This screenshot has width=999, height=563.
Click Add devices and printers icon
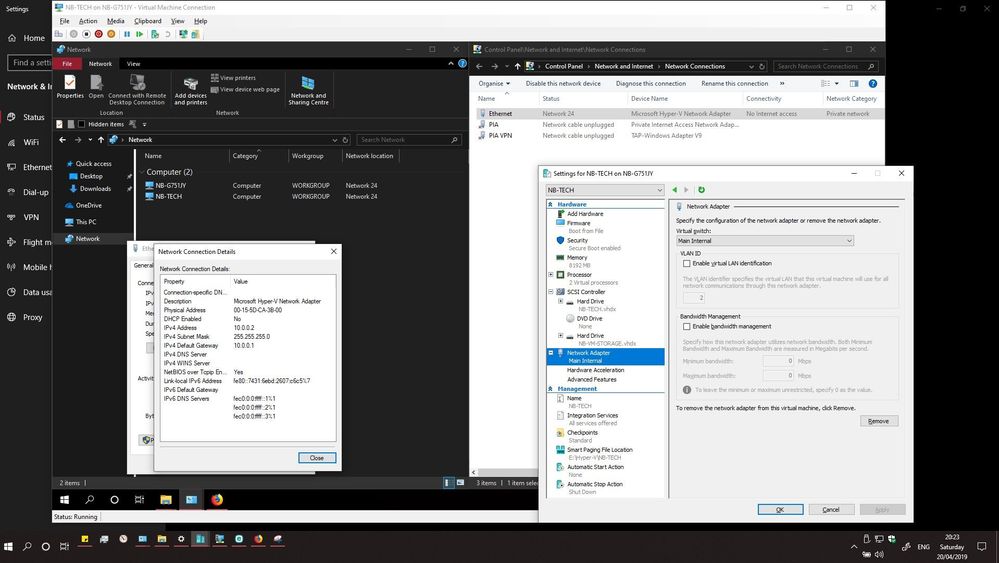pos(190,90)
